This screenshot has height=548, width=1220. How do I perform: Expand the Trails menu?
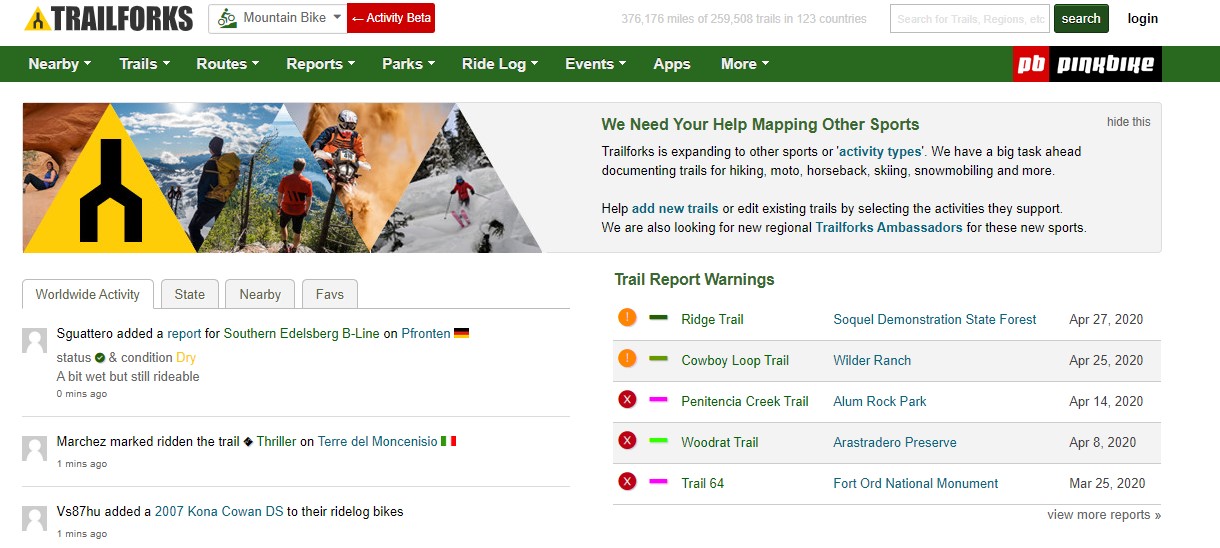[x=144, y=64]
